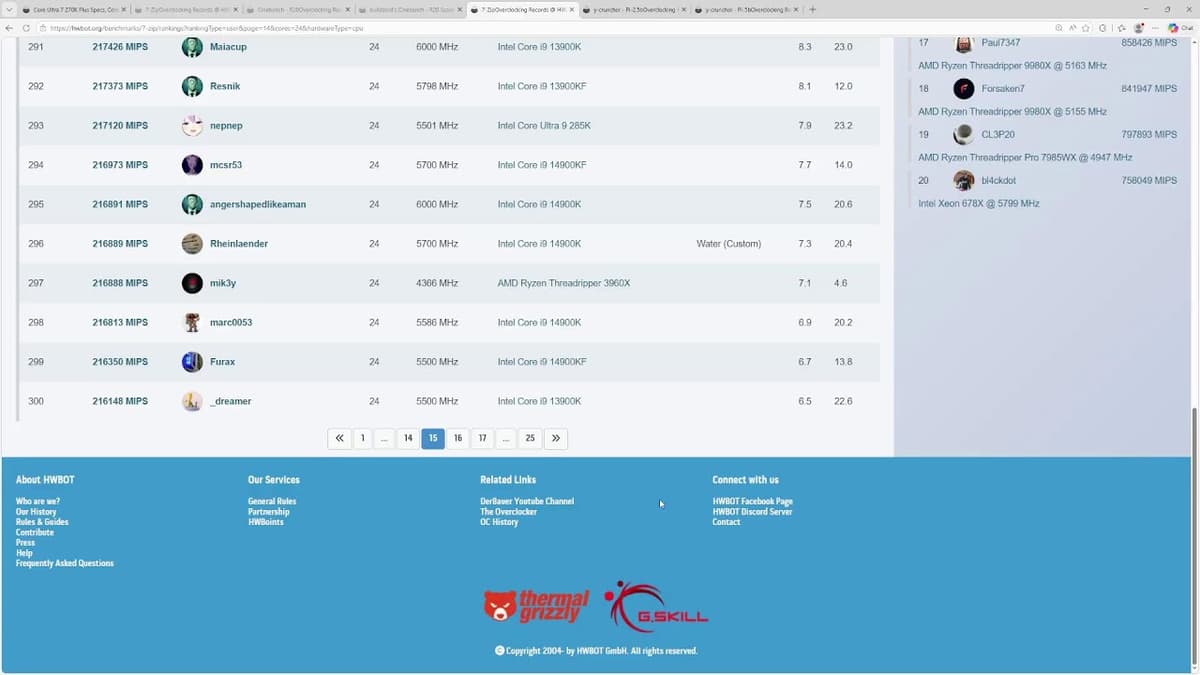Open General Rules footer link

[272, 502]
